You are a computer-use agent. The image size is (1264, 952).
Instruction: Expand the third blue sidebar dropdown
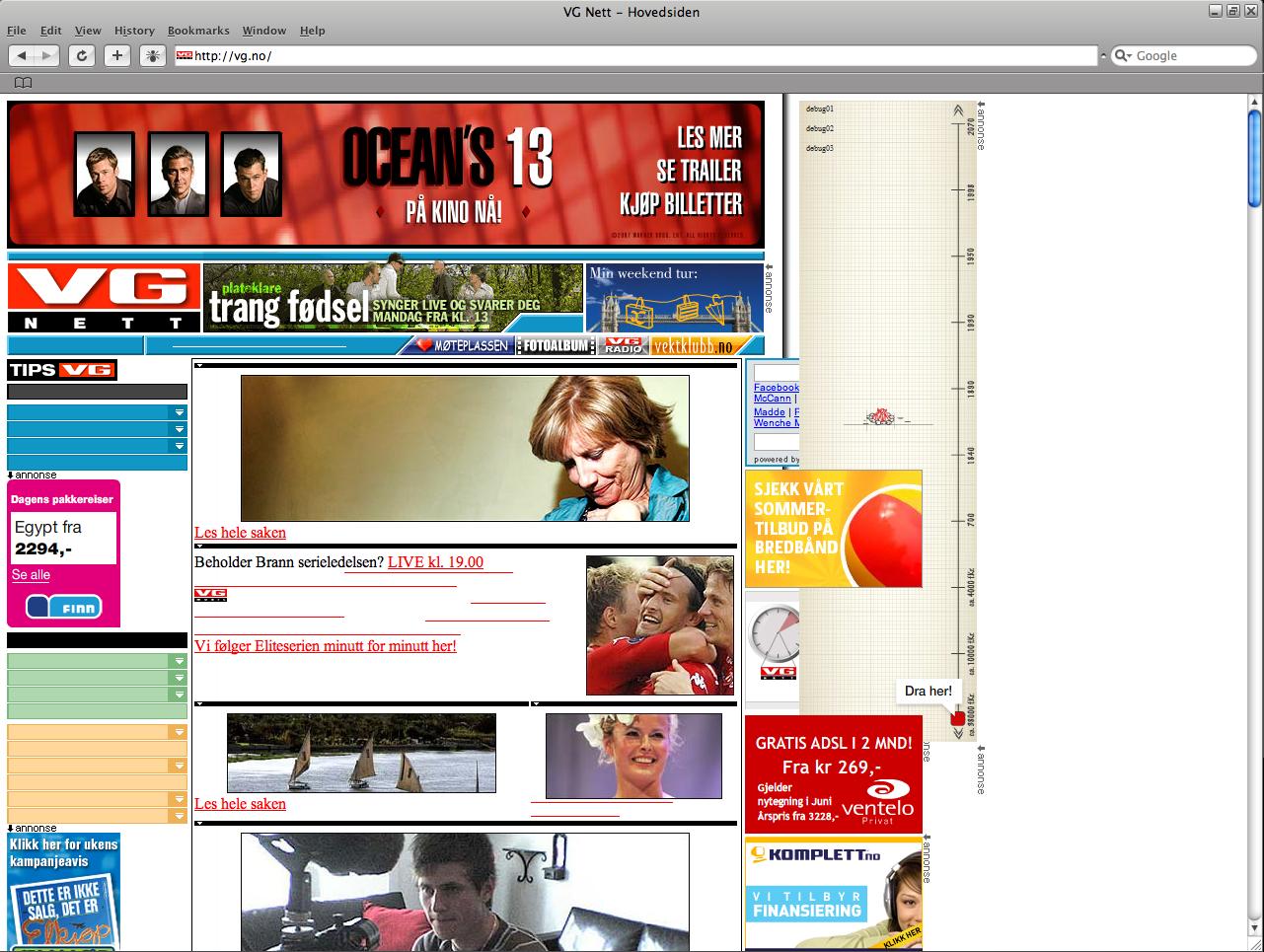click(x=179, y=446)
